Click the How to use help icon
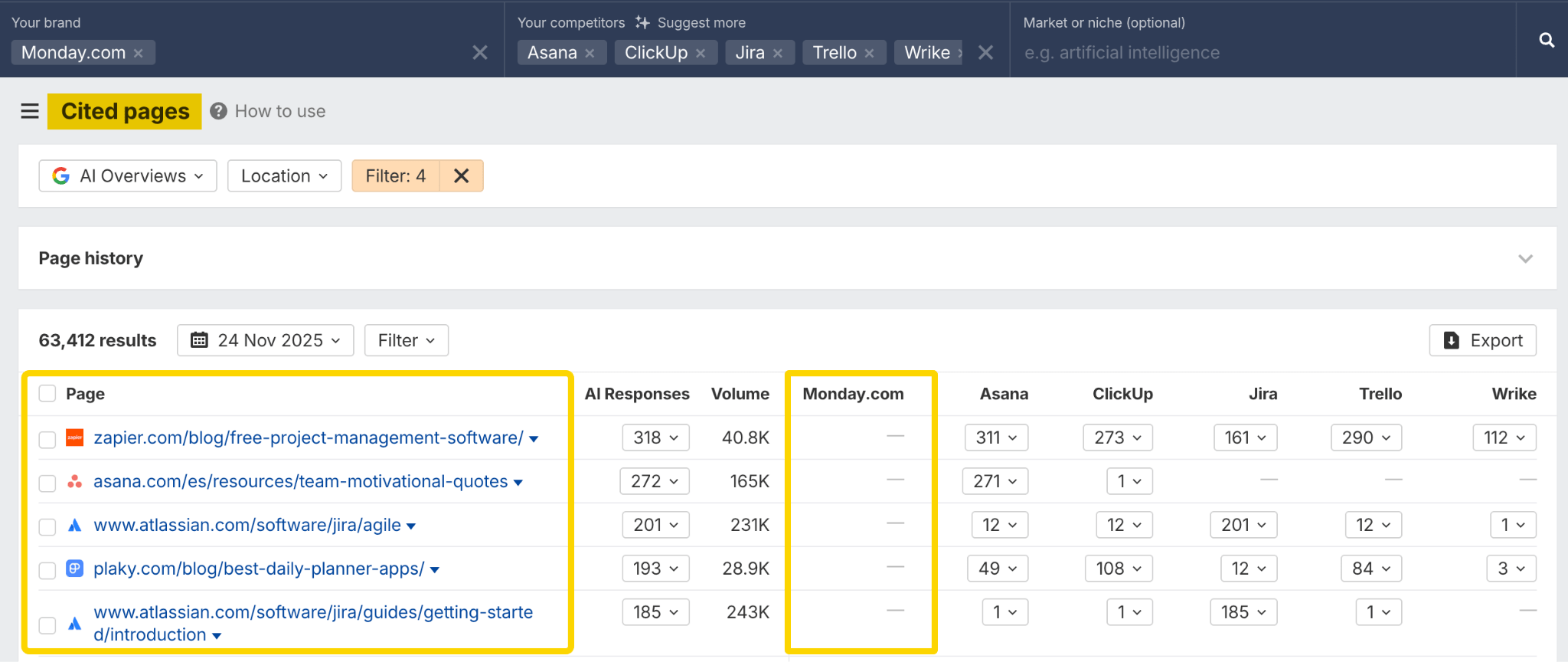 click(x=218, y=111)
